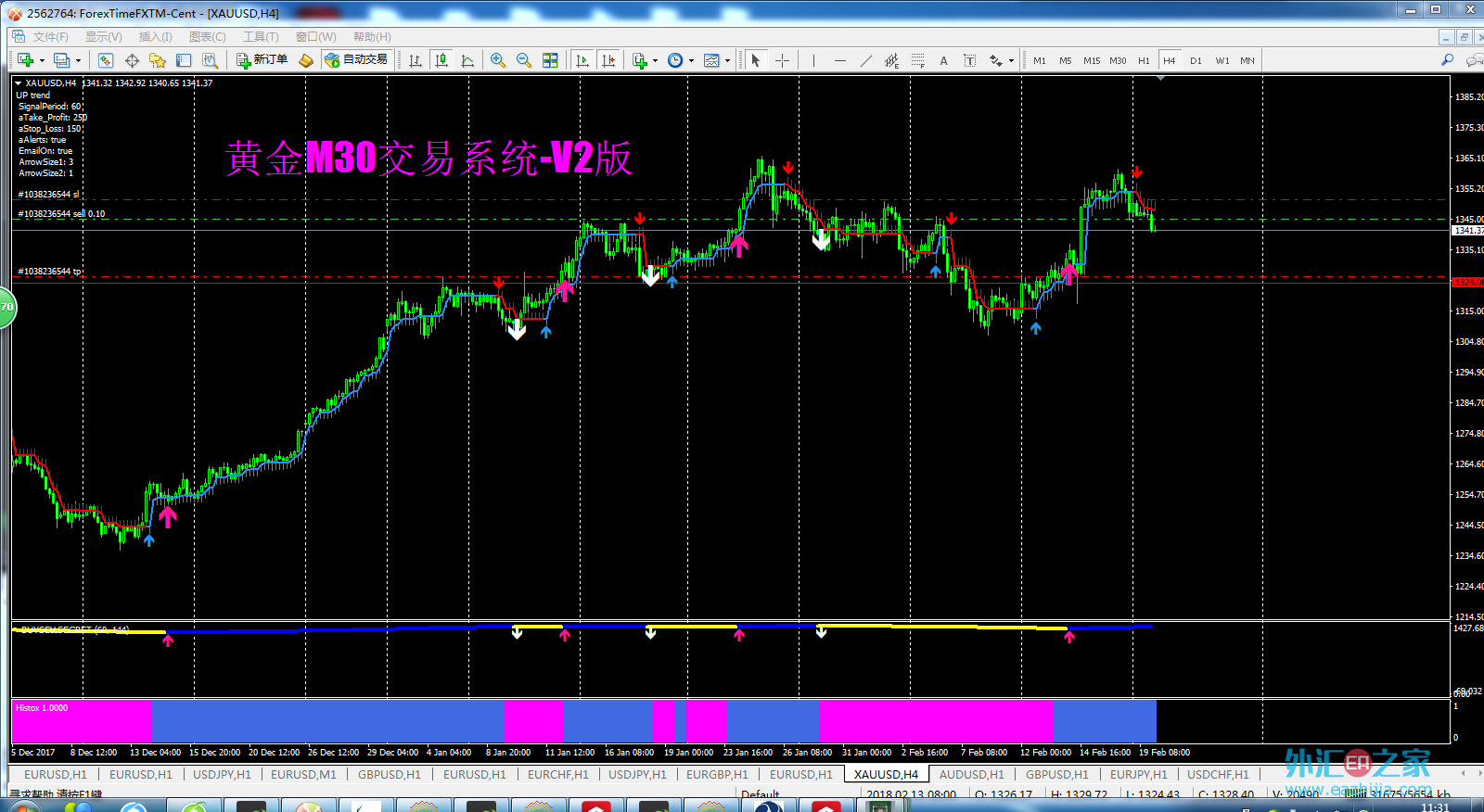This screenshot has height=812, width=1484.
Task: Open the 插入(I) menu
Action: click(155, 37)
